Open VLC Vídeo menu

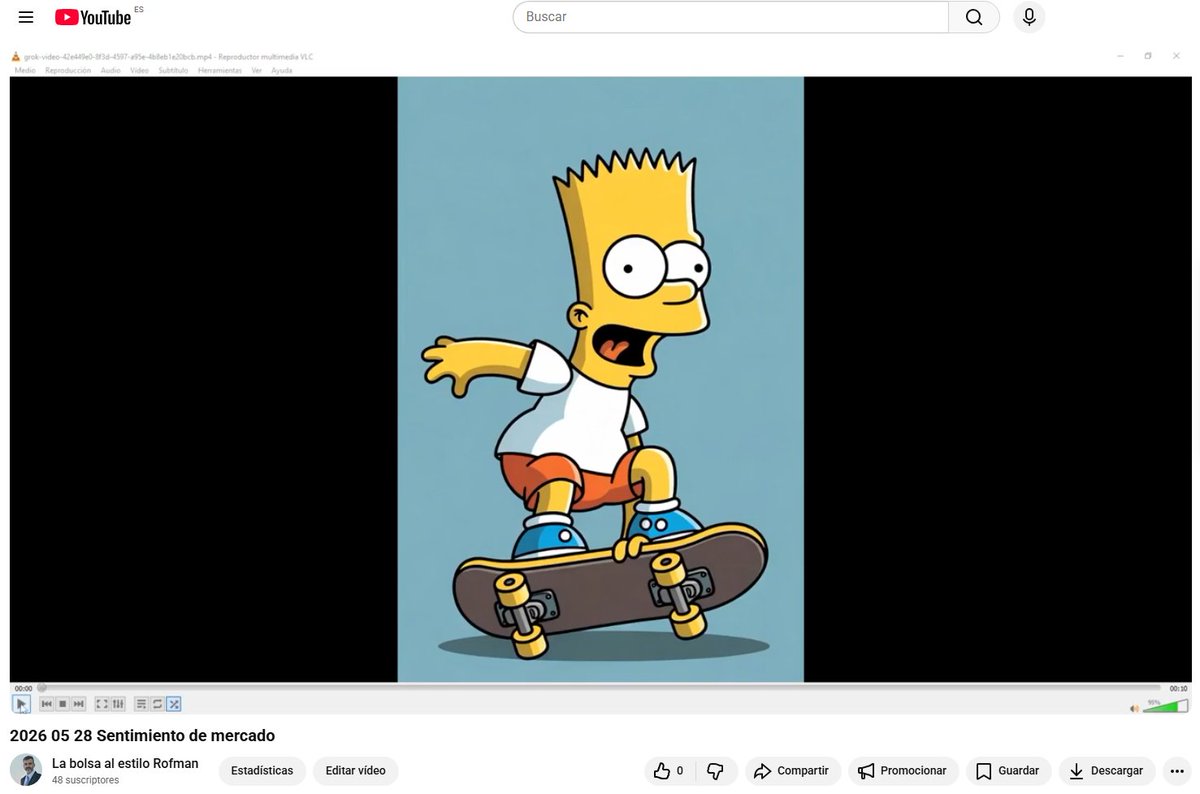(x=140, y=70)
